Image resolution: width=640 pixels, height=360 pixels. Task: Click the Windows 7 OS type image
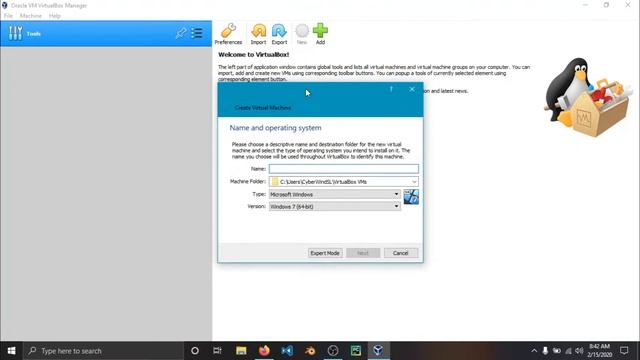pos(411,197)
